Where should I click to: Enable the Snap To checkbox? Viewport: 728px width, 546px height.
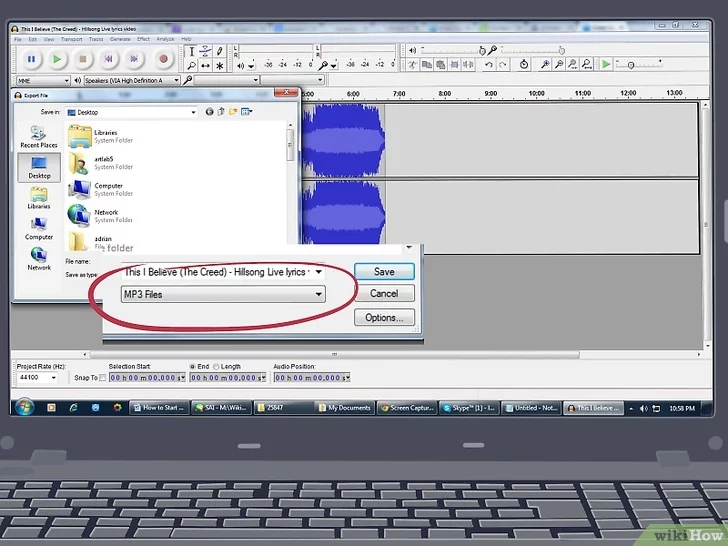click(x=102, y=378)
